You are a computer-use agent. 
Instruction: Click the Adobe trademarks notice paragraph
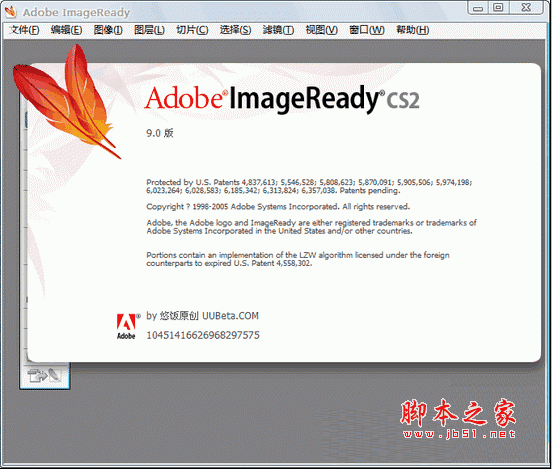click(311, 227)
